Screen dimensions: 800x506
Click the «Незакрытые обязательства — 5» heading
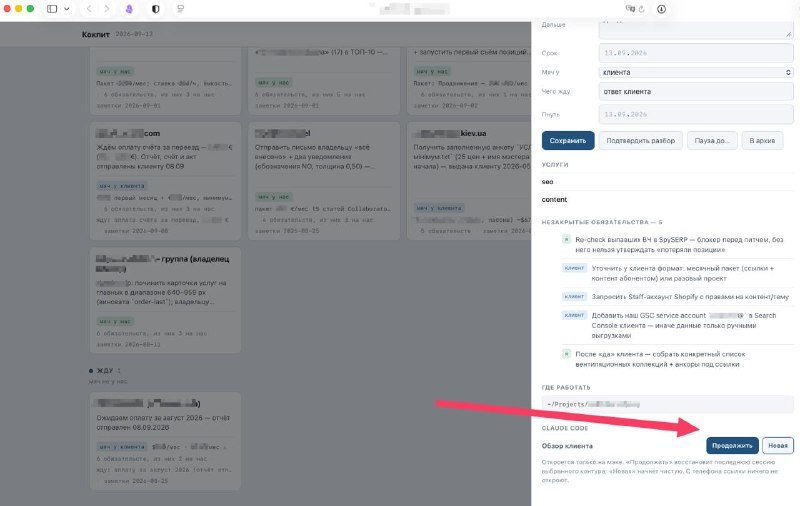coord(602,222)
